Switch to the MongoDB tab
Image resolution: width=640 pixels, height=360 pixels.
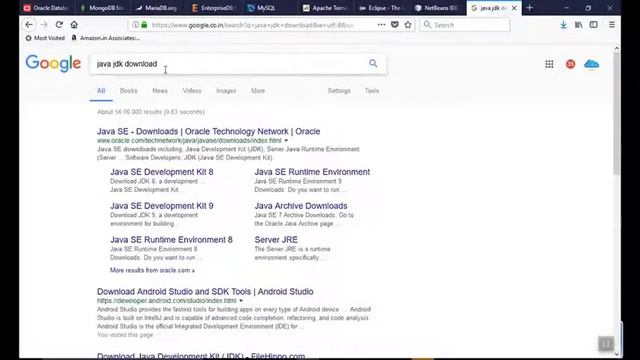[102, 8]
